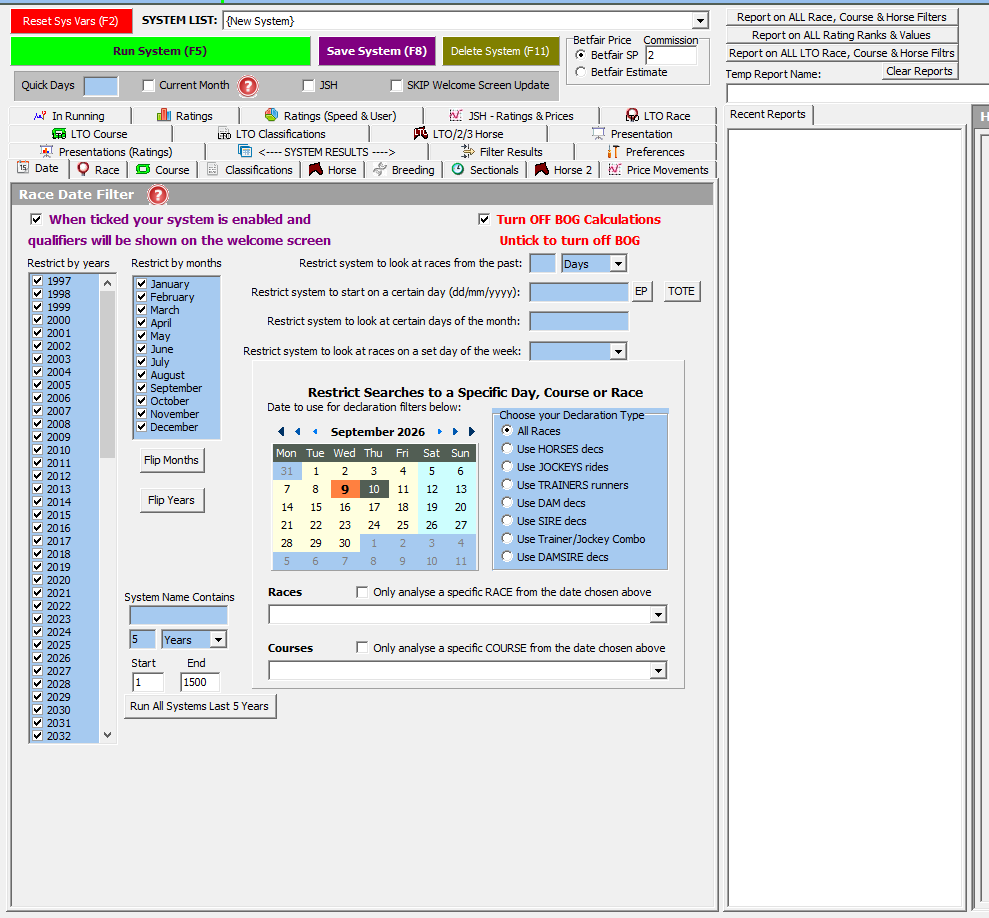The width and height of the screenshot is (989, 918).
Task: Click the LTO Classifications tab icon
Action: [224, 134]
